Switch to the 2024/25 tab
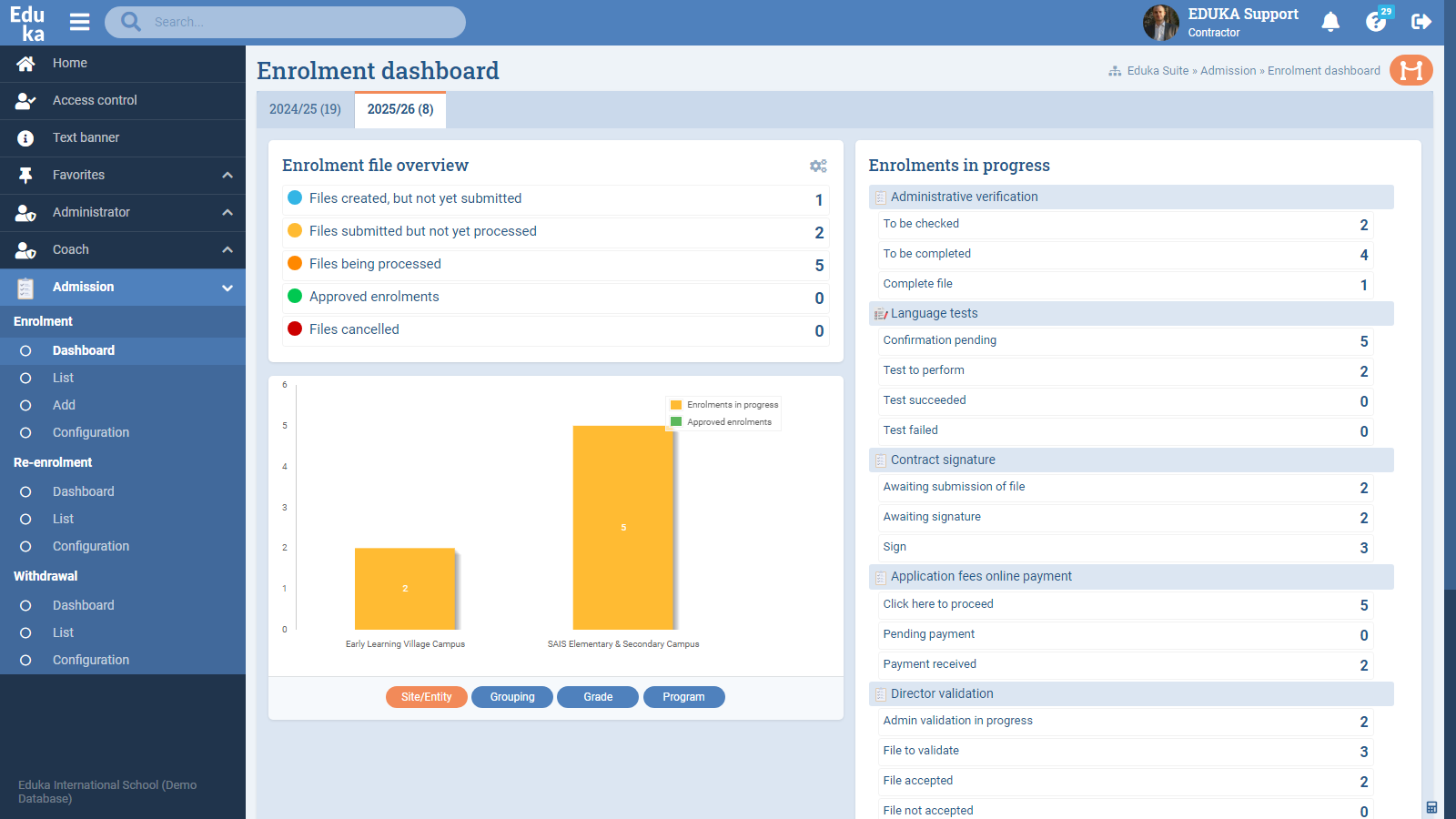Screen dimensions: 1456x819 305,109
